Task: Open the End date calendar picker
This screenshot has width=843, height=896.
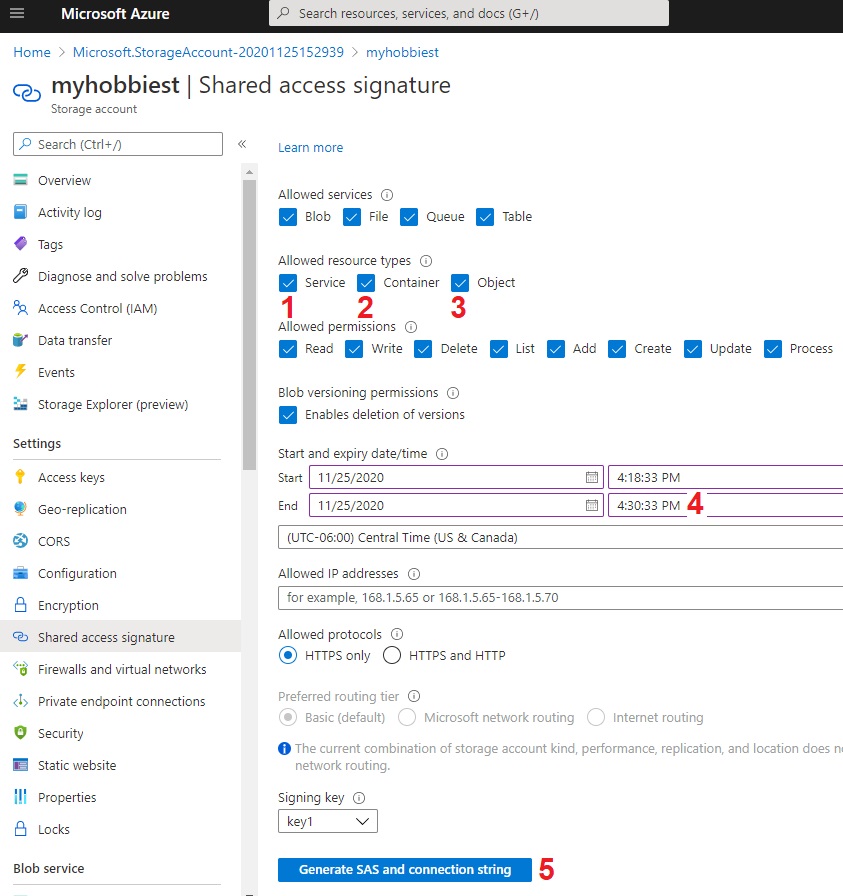Action: [592, 505]
